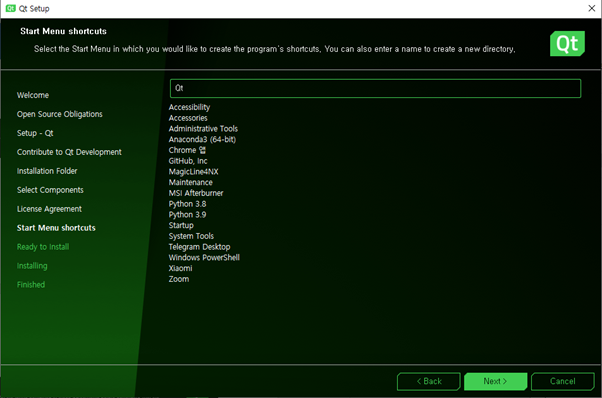The height and width of the screenshot is (398, 602).
Task: Click the Setup - Qt step
Action: pyautogui.click(x=35, y=133)
